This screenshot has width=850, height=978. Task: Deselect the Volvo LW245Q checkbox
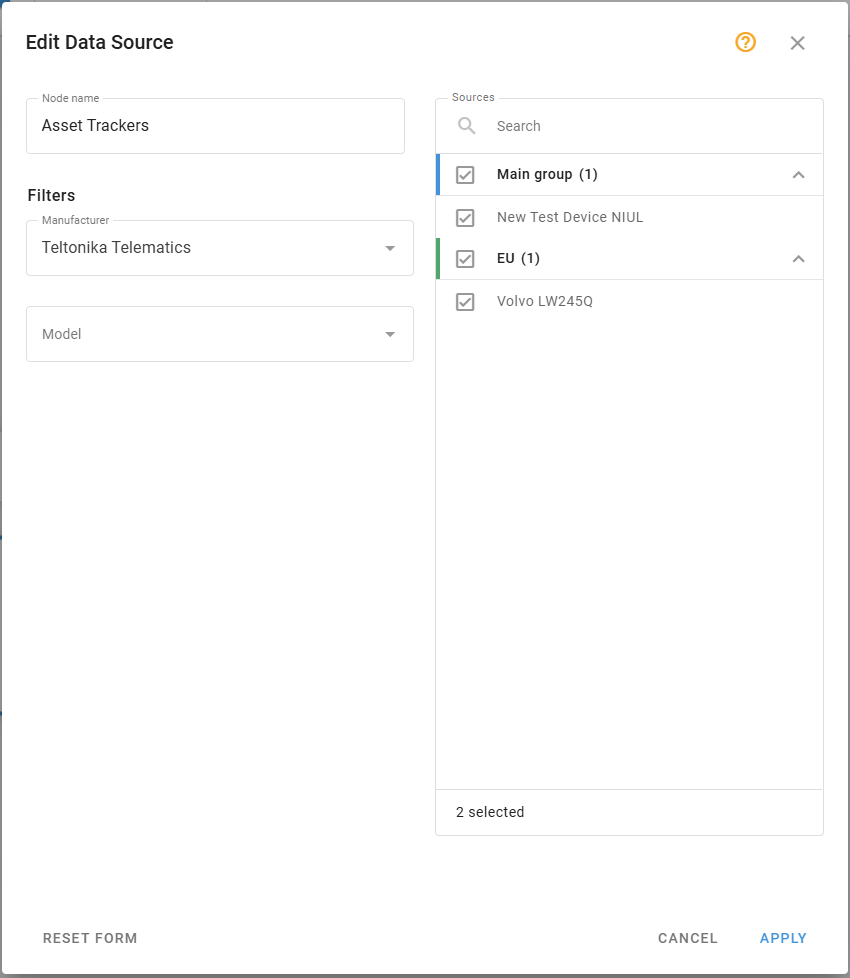click(x=465, y=301)
